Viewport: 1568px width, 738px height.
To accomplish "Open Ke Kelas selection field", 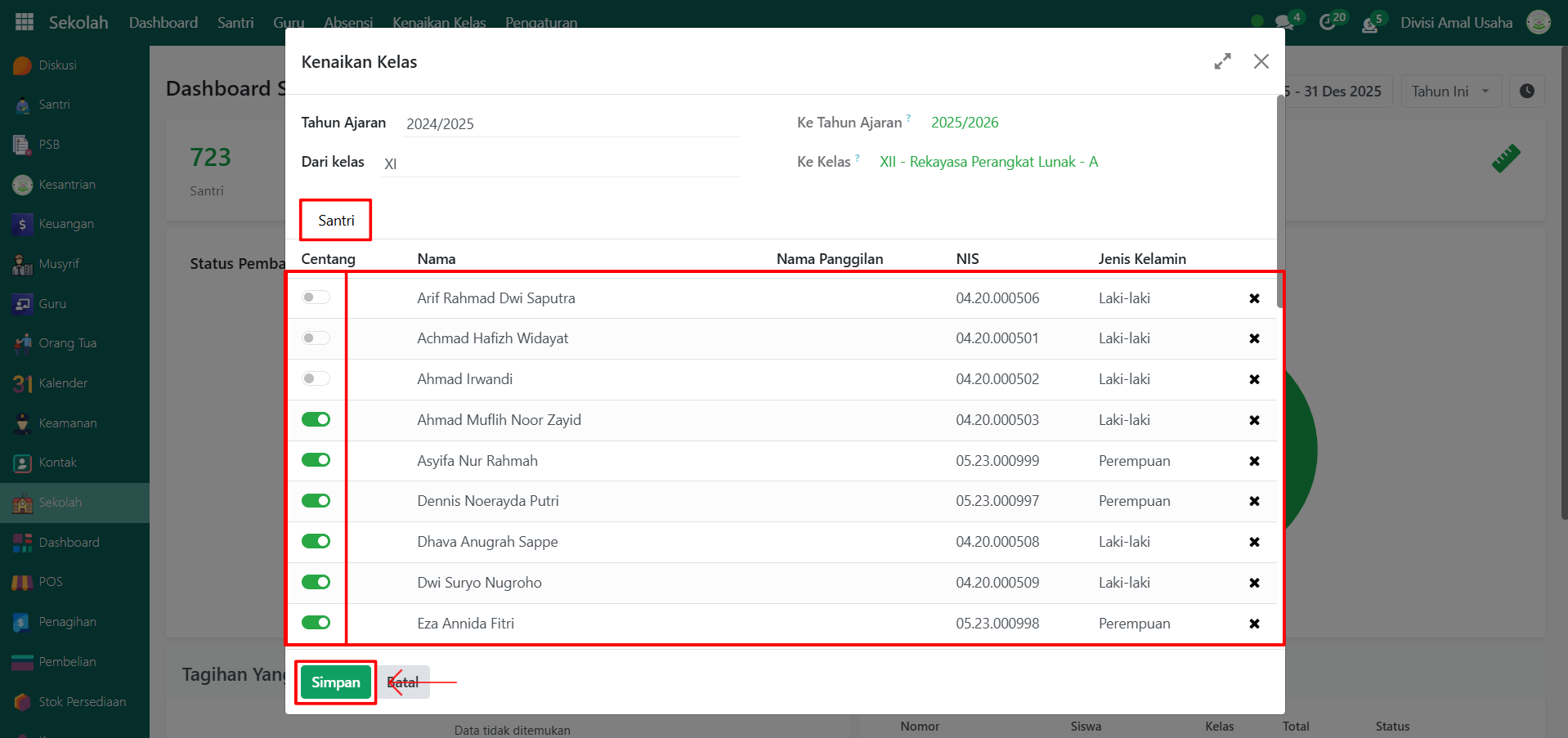I will click(988, 162).
